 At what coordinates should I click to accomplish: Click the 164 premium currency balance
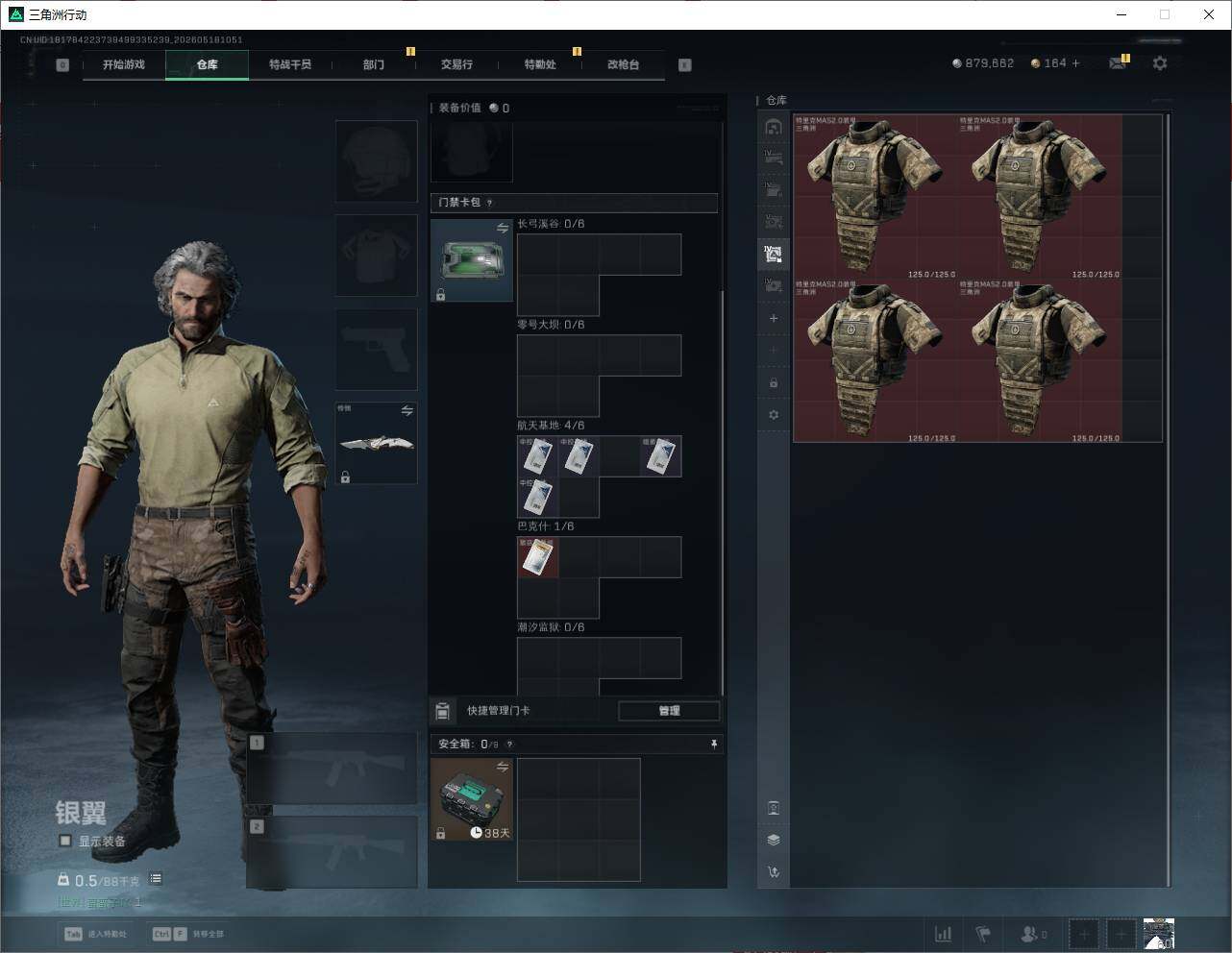tap(1048, 63)
